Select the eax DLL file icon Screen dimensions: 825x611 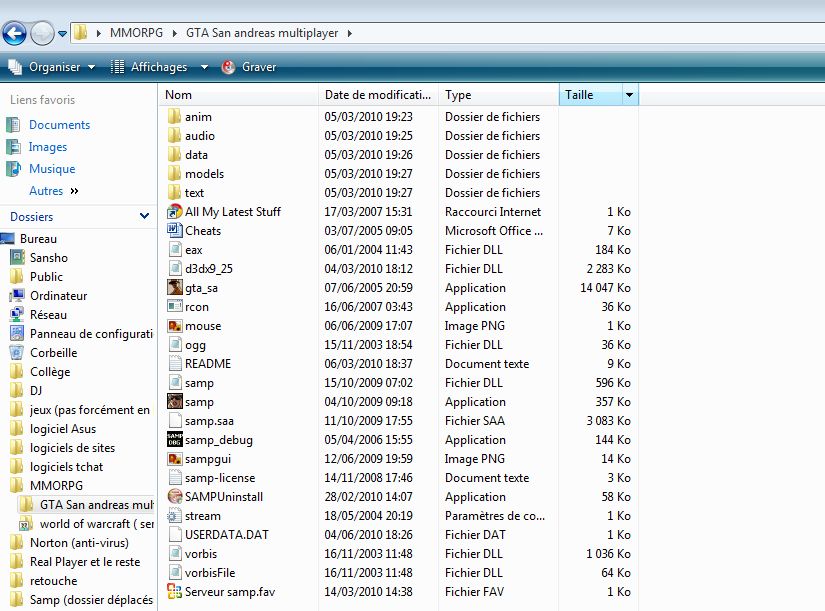[175, 249]
